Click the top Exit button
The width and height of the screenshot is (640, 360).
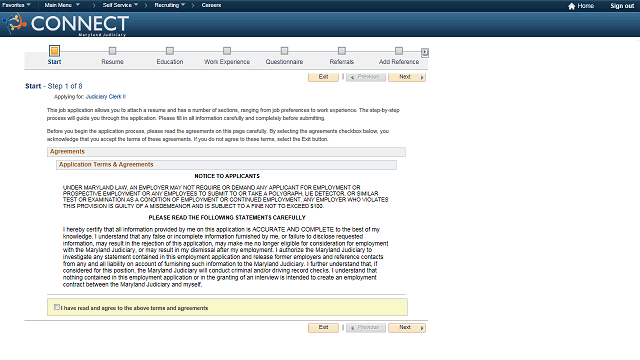(323, 77)
